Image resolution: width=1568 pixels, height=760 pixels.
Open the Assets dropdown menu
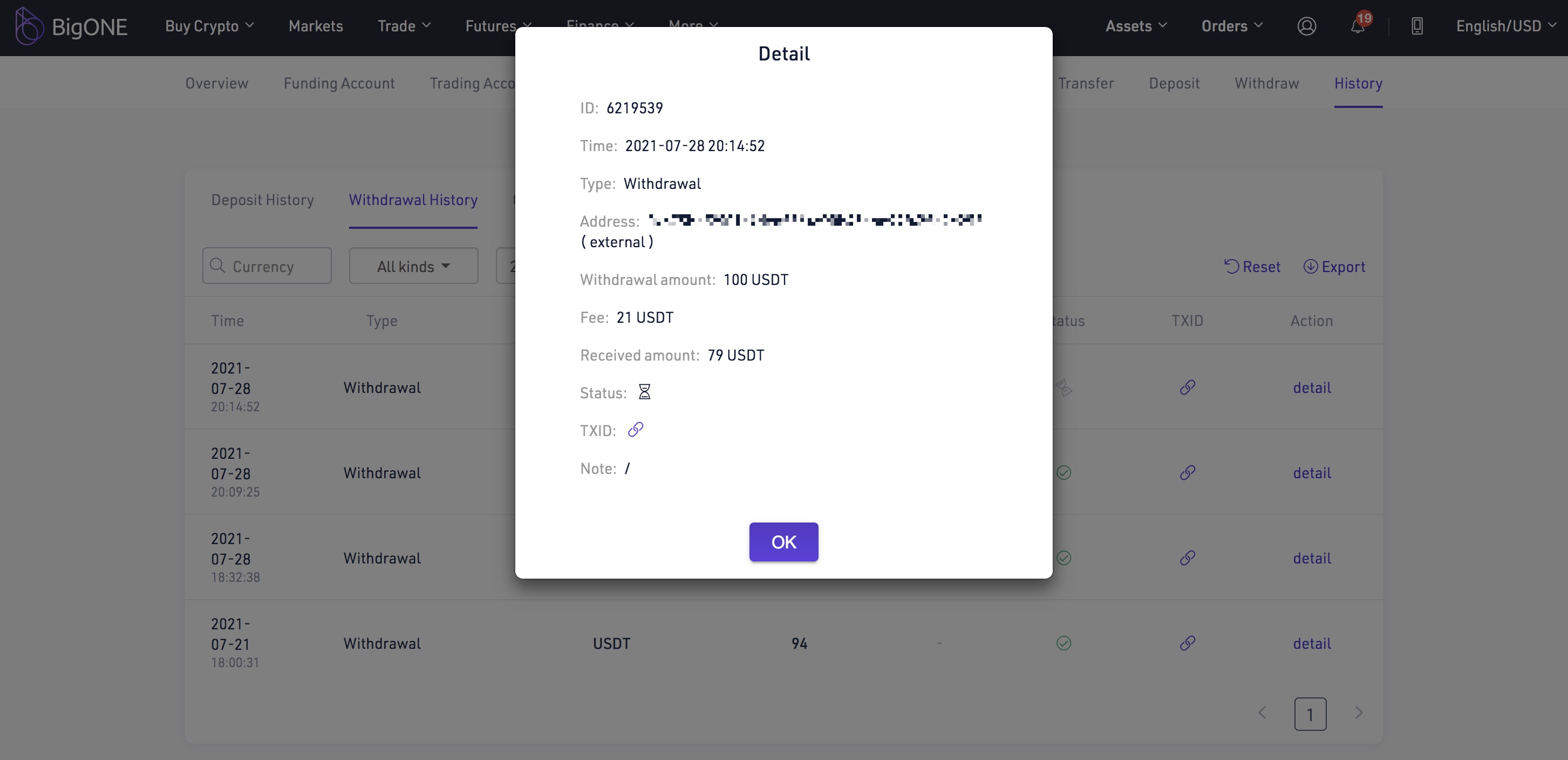(x=1136, y=26)
